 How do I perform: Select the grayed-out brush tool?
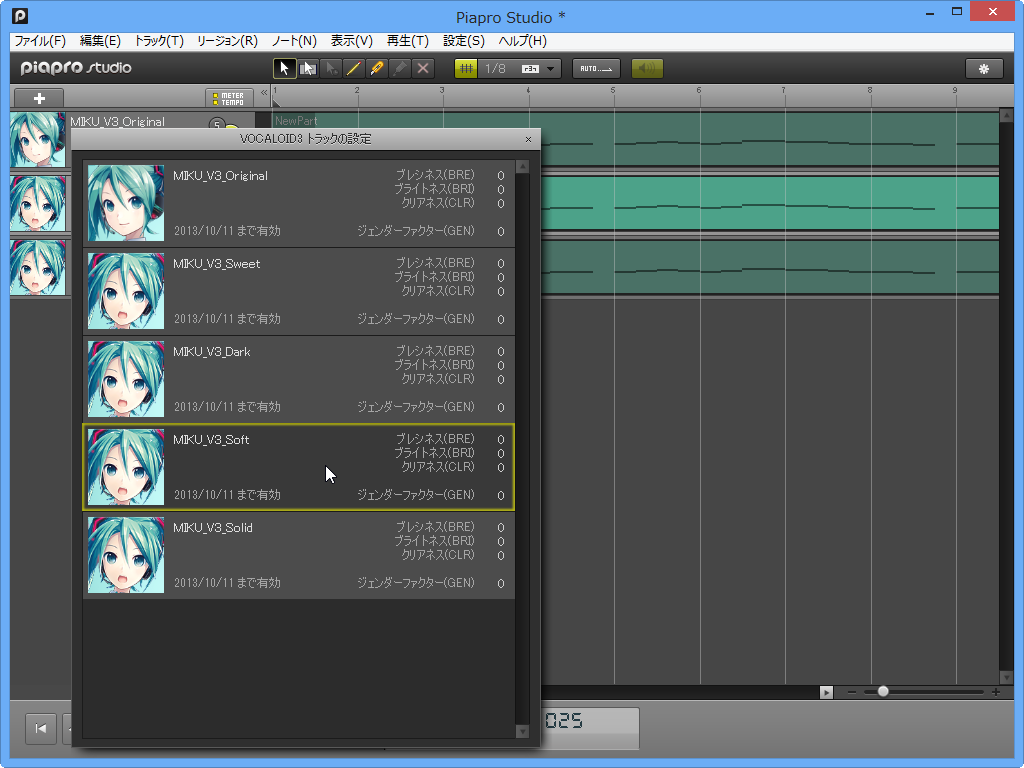pyautogui.click(x=400, y=69)
